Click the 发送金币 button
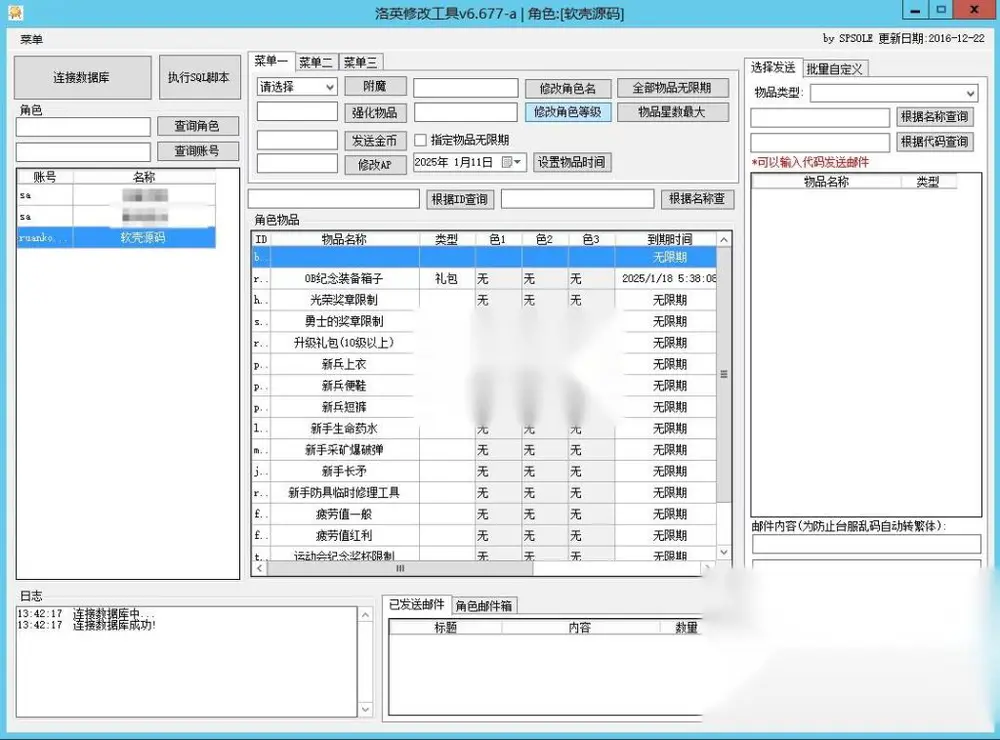Viewport: 1000px width, 740px height. (375, 140)
